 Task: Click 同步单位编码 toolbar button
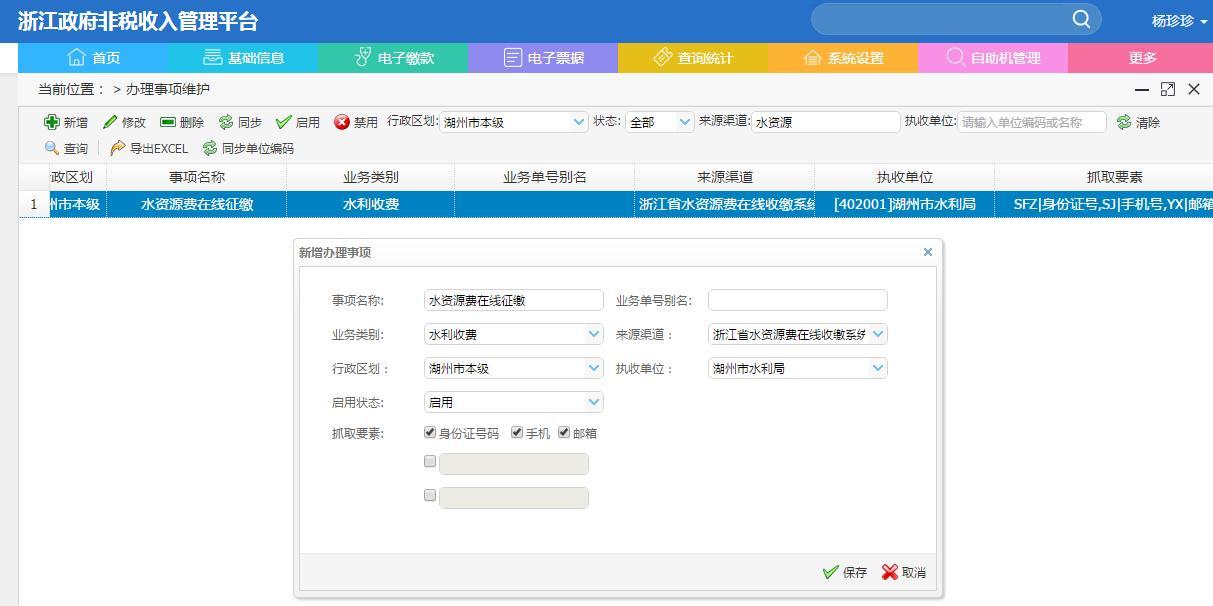pyautogui.click(x=248, y=148)
